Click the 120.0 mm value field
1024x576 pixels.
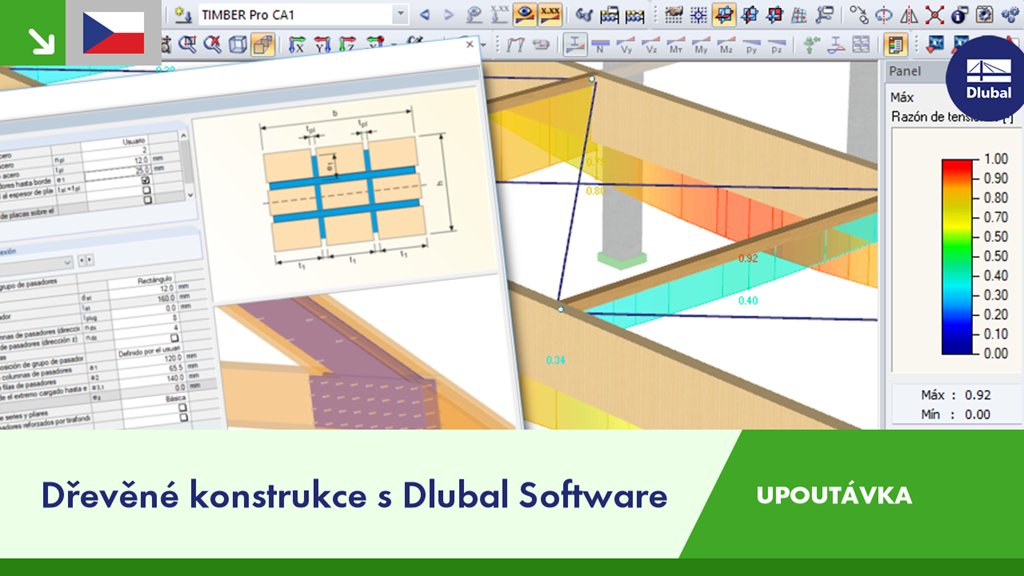click(172, 358)
